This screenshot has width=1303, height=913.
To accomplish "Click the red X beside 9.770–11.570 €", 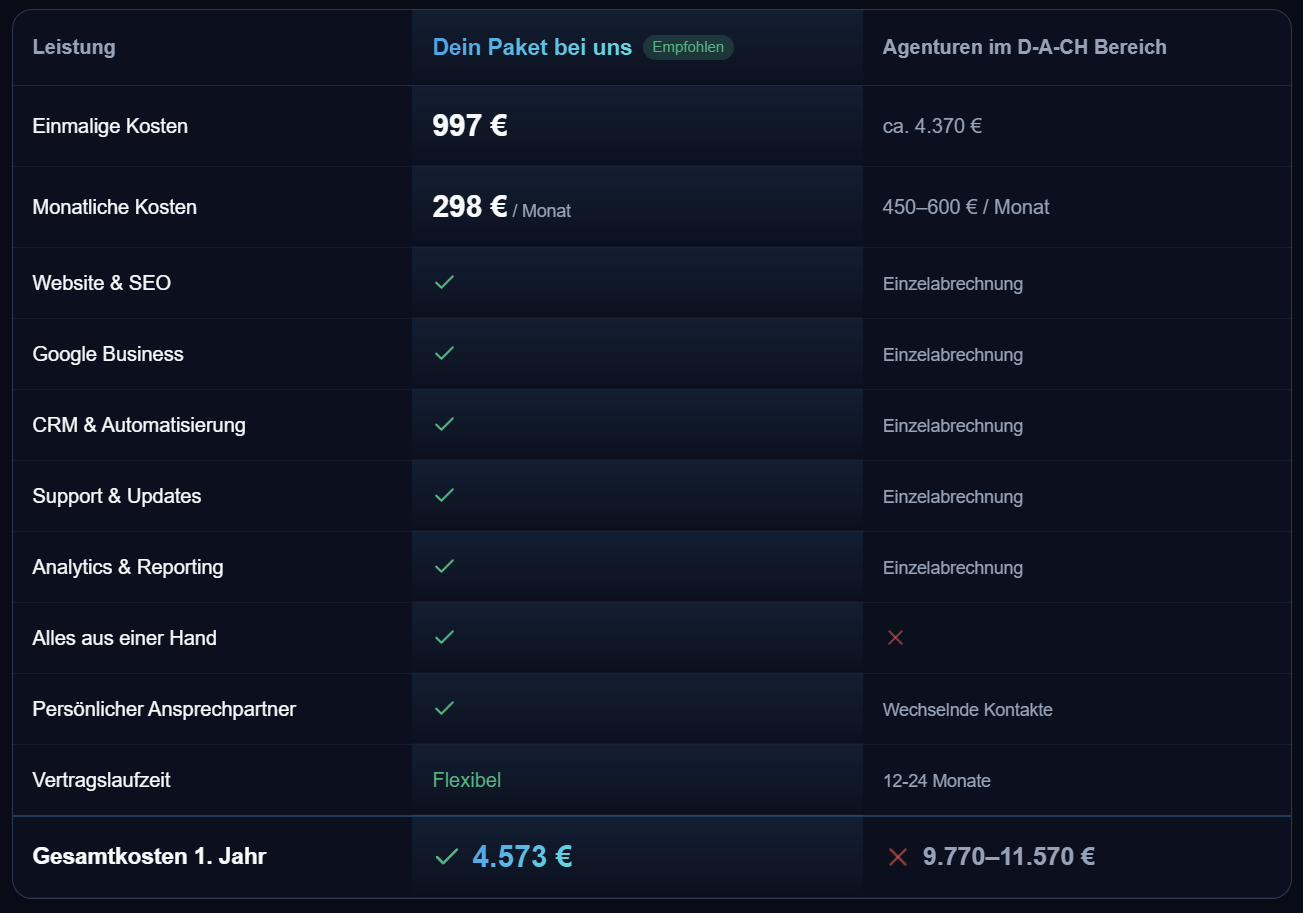I will (897, 857).
